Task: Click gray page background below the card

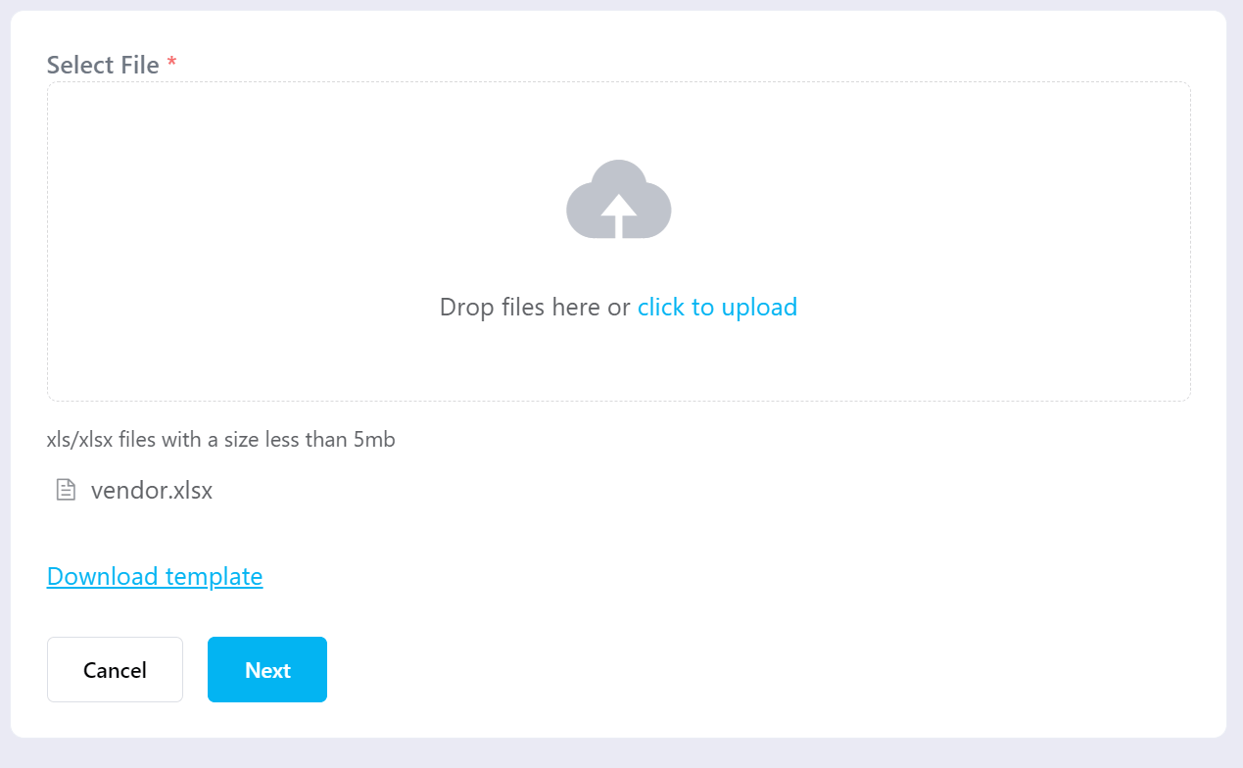Action: [x=620, y=754]
